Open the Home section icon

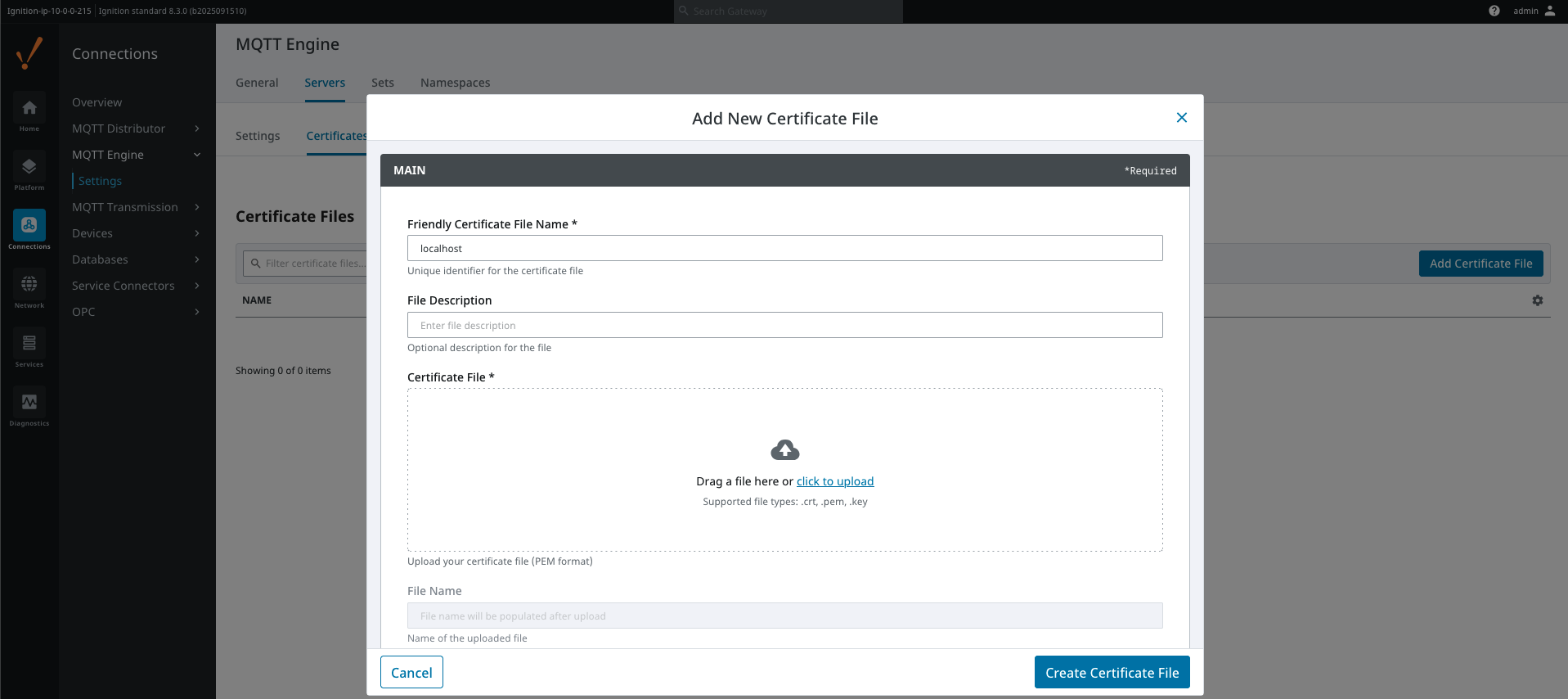[29, 108]
